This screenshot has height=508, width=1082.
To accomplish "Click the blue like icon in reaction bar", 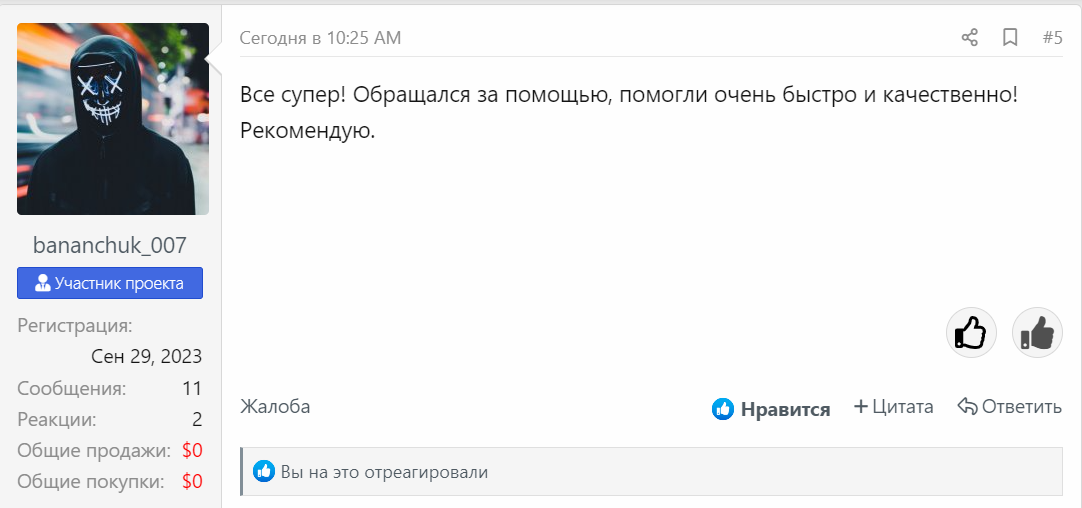I will point(264,471).
